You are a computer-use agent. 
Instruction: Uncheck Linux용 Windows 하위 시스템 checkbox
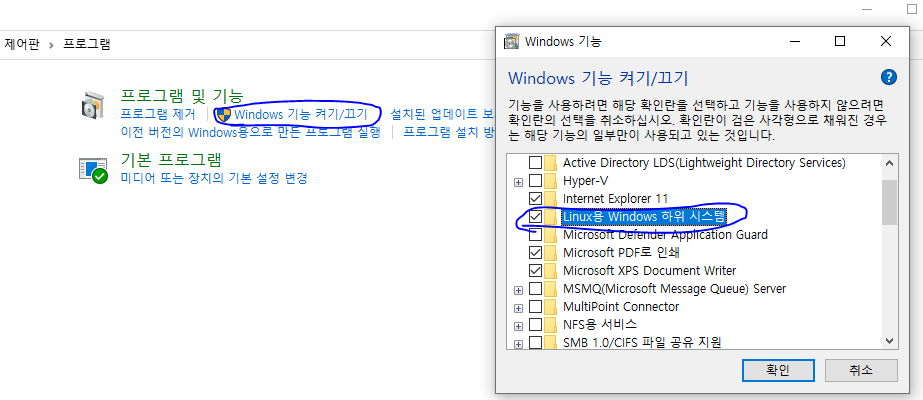[536, 217]
